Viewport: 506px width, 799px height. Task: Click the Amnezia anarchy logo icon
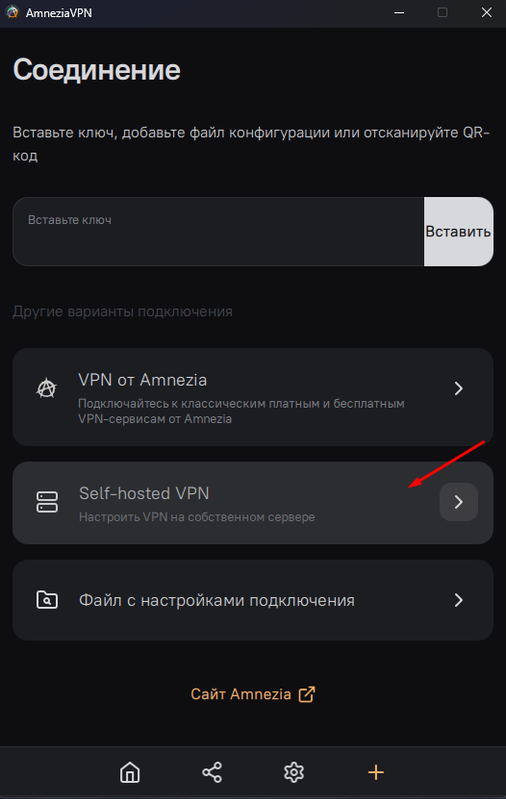click(46, 389)
